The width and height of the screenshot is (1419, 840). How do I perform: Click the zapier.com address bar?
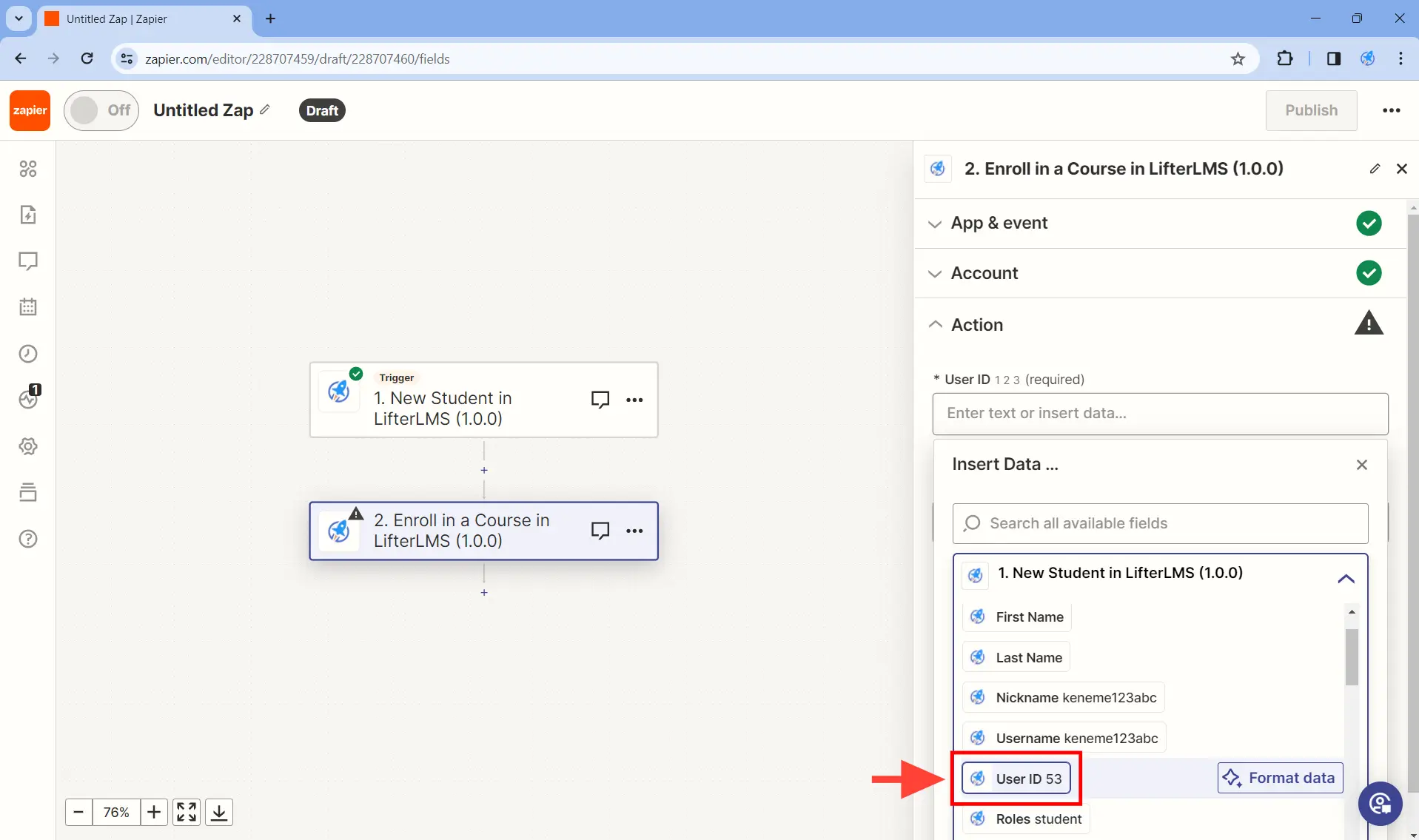click(685, 58)
